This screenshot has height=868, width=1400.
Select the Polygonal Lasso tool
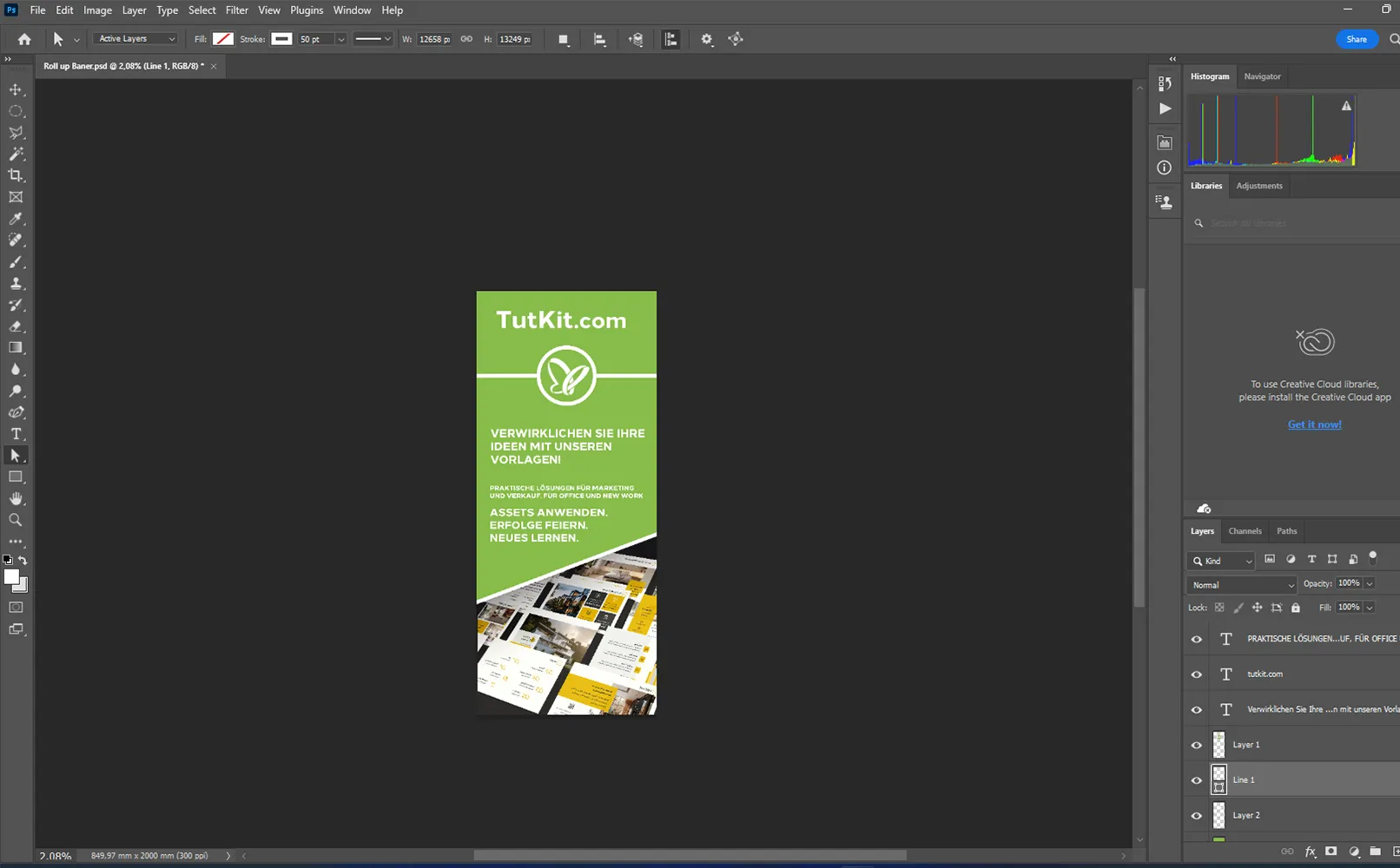point(16,133)
